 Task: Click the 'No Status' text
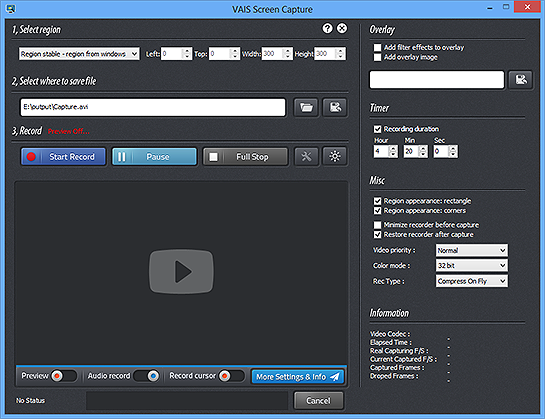(30, 401)
